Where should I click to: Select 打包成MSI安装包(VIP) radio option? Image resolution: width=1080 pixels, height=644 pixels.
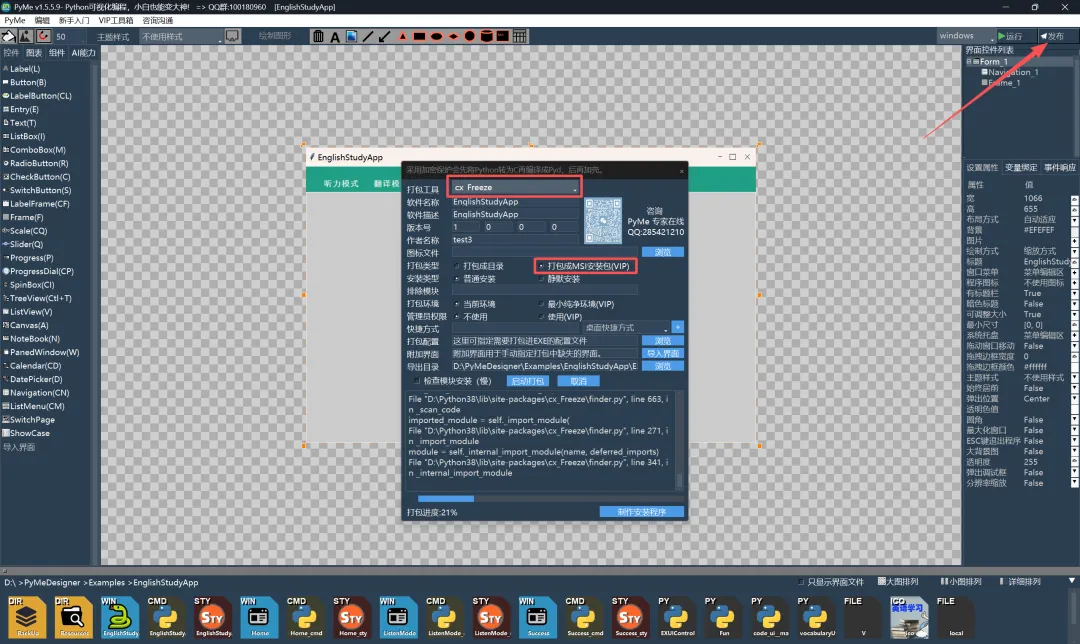pyautogui.click(x=585, y=266)
